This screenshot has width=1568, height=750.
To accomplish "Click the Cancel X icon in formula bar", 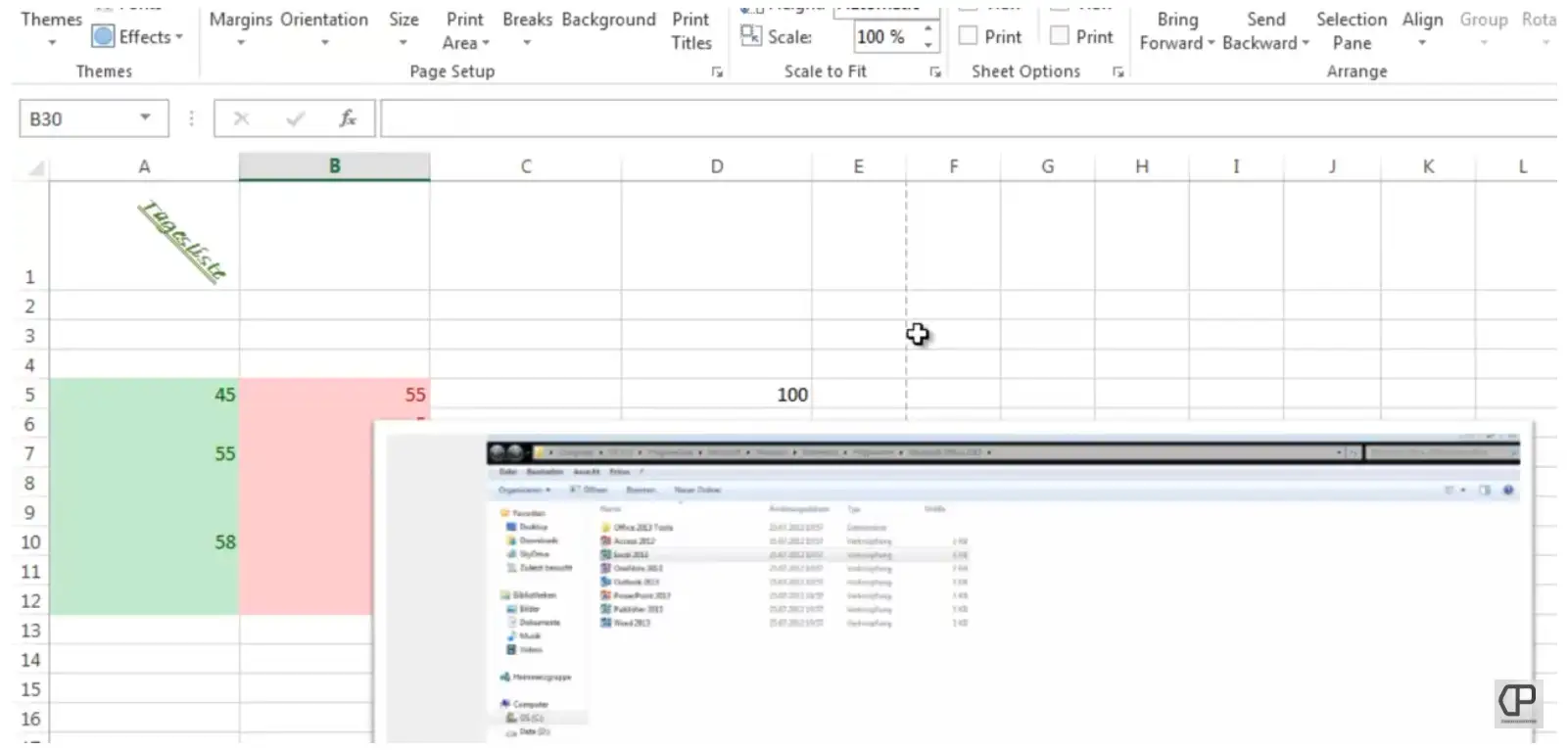I will (x=241, y=118).
